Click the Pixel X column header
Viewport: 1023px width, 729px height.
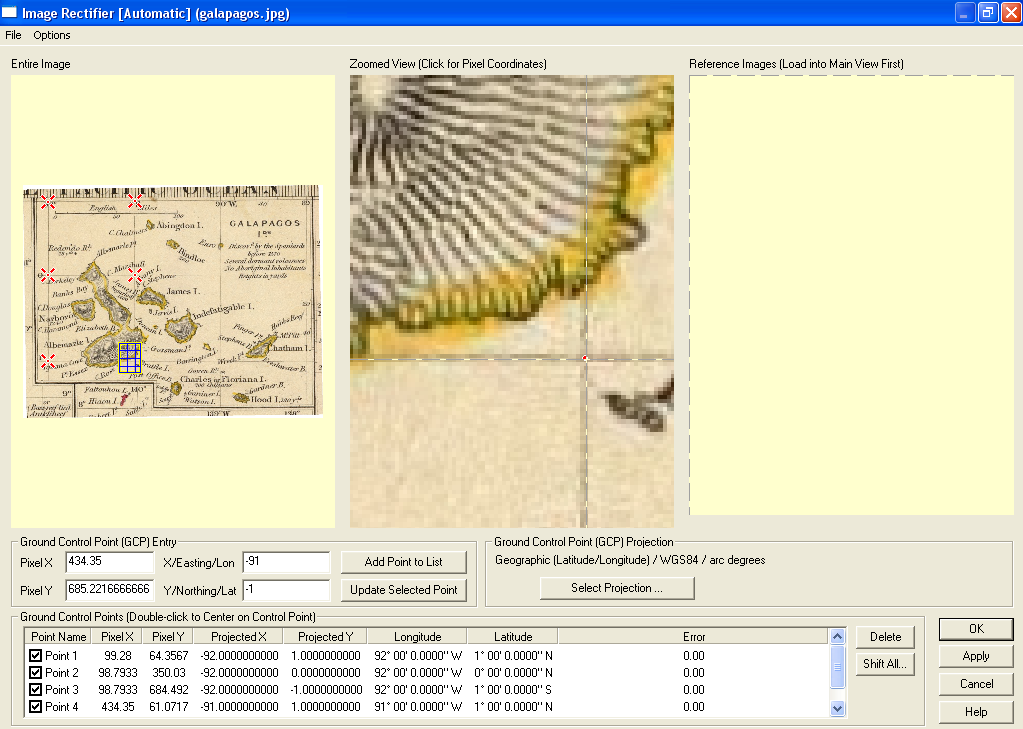click(116, 637)
